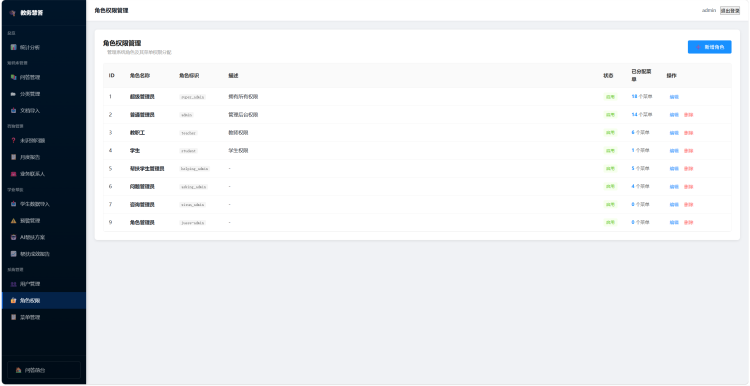This screenshot has width=750, height=386.
Task: Edit the role with ID 9
Action: click(x=674, y=222)
